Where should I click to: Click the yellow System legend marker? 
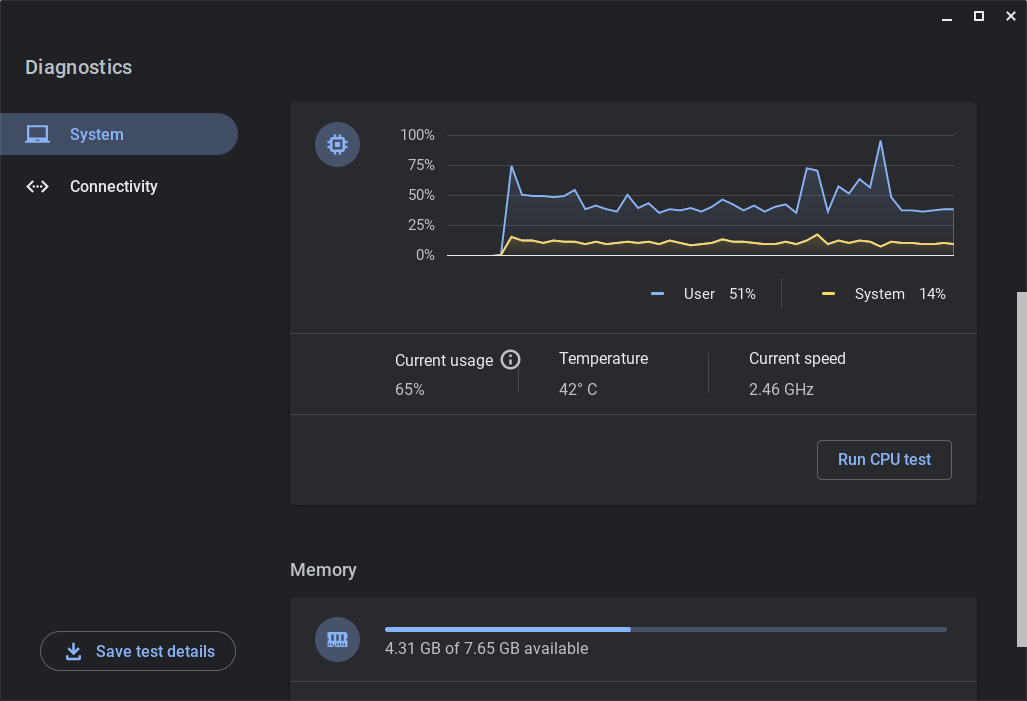828,294
